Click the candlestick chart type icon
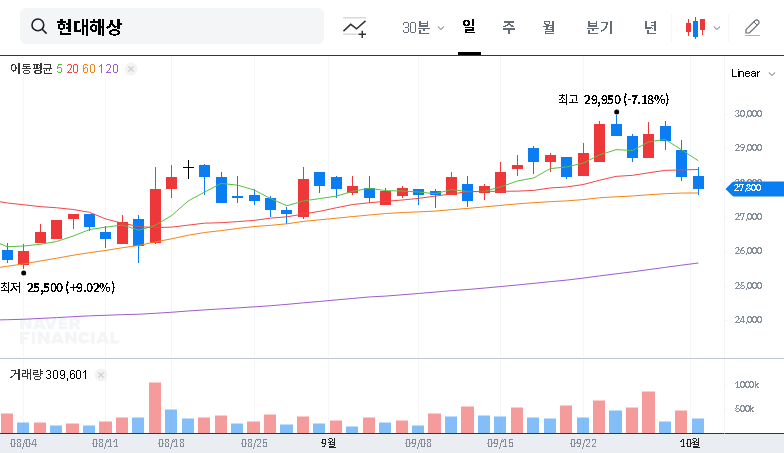The image size is (784, 453). [x=695, y=28]
